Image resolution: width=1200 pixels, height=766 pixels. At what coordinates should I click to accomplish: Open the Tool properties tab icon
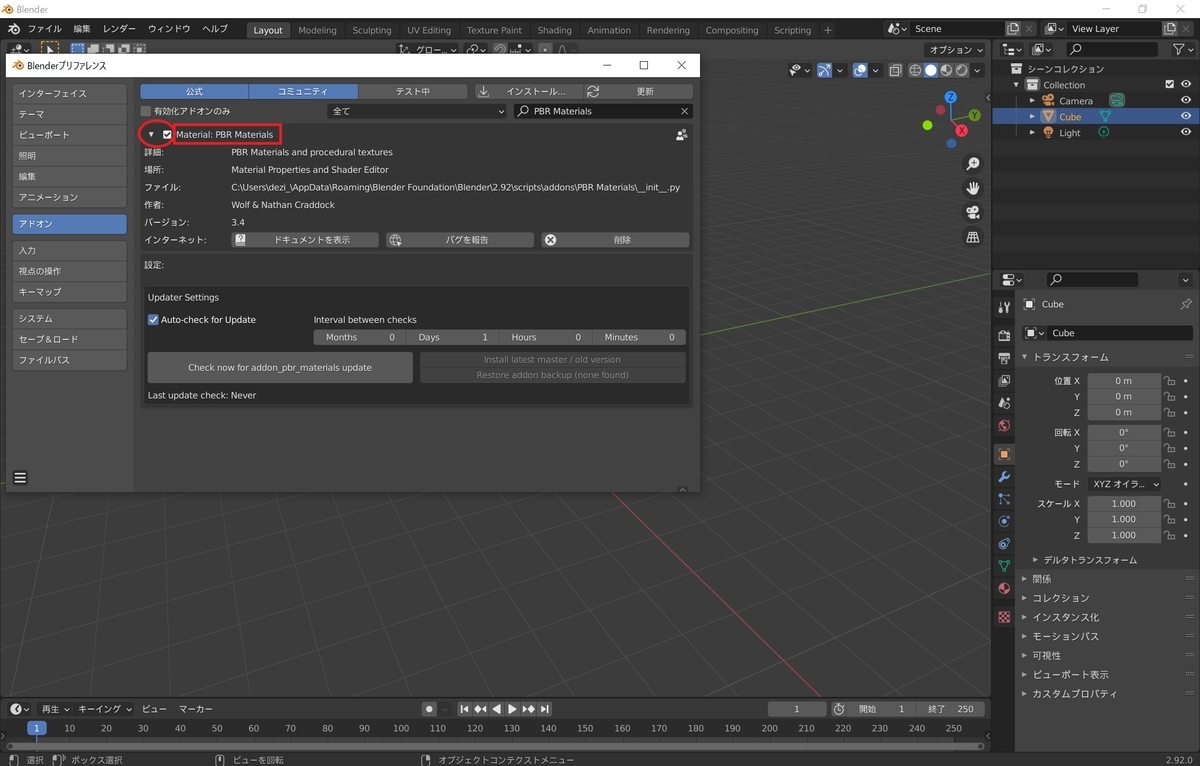[x=1004, y=307]
